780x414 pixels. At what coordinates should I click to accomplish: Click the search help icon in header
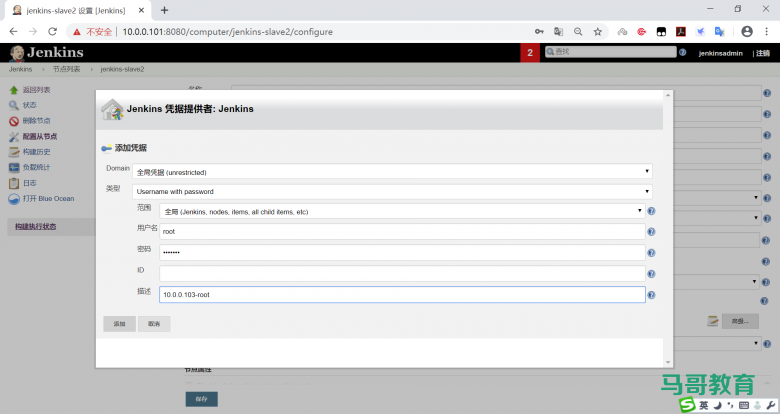click(x=682, y=52)
